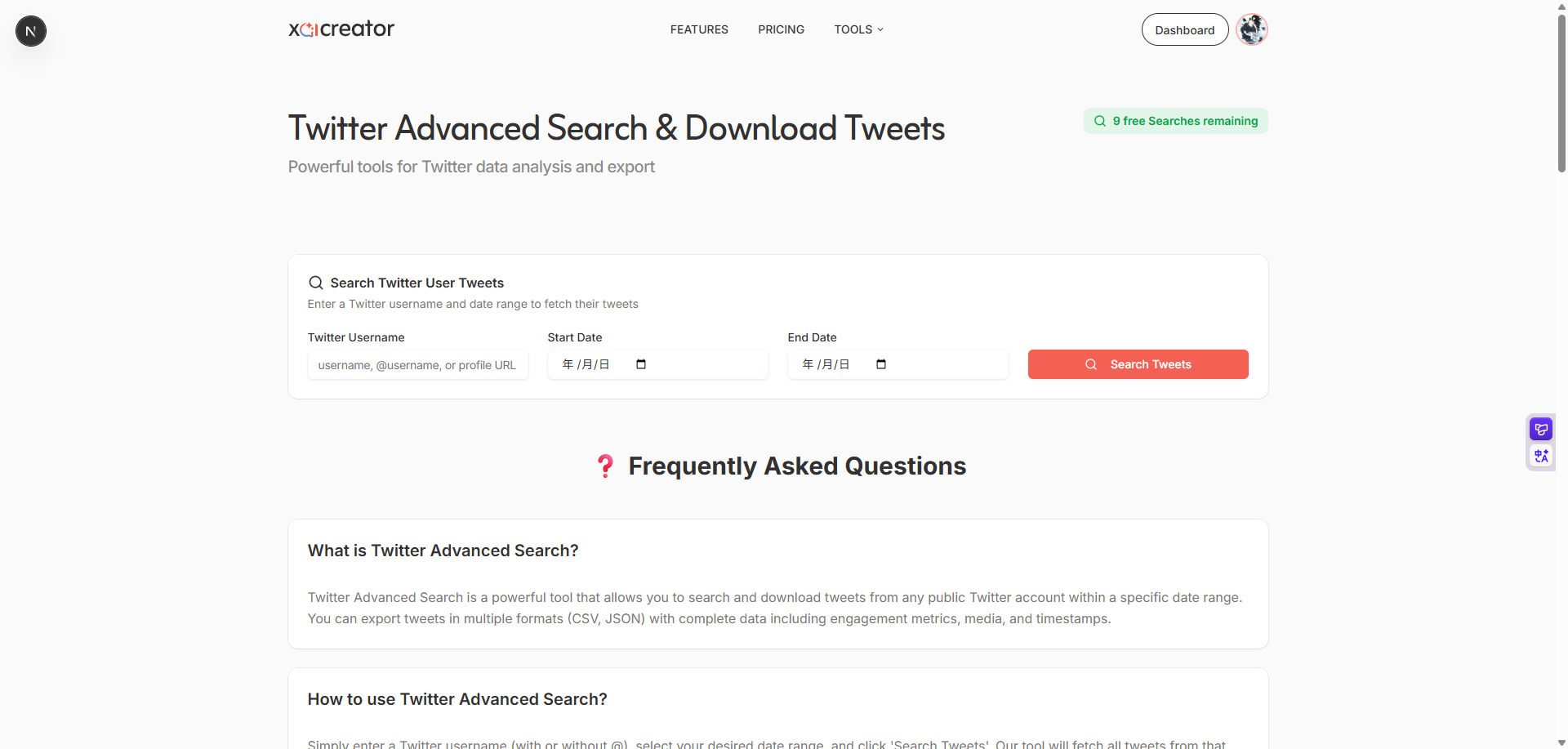
Task: Click the purple chat widget icon
Action: pos(1541,429)
